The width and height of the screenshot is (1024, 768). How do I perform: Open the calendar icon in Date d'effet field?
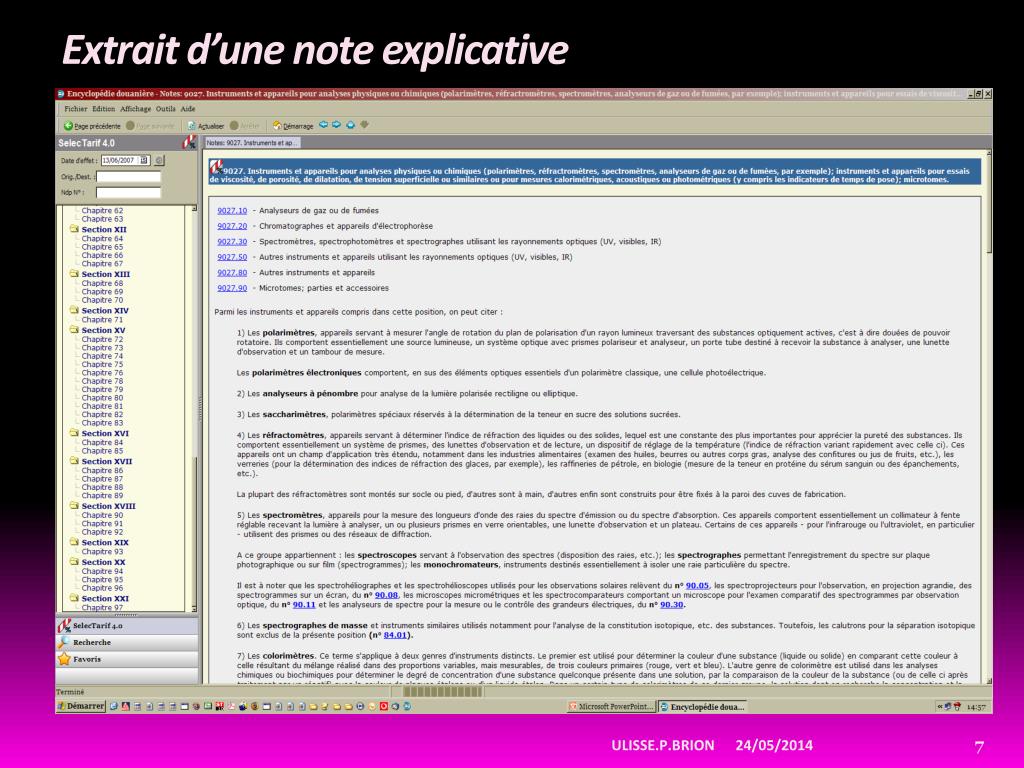pyautogui.click(x=144, y=160)
